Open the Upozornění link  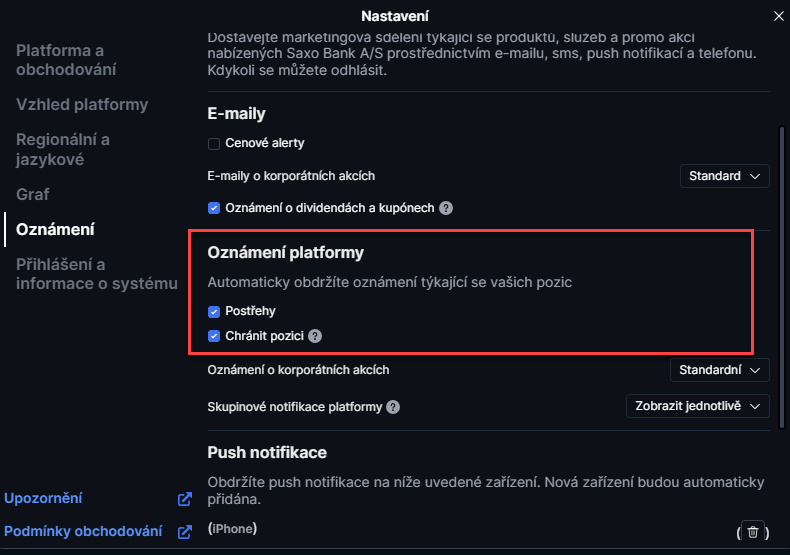pyautogui.click(x=43, y=498)
